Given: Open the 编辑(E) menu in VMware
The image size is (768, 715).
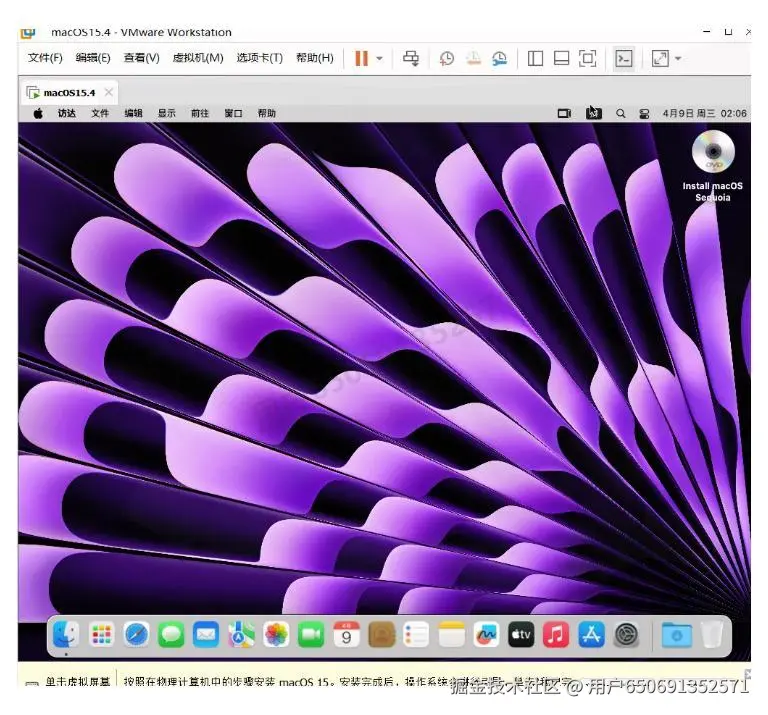Looking at the screenshot, I should coord(93,58).
